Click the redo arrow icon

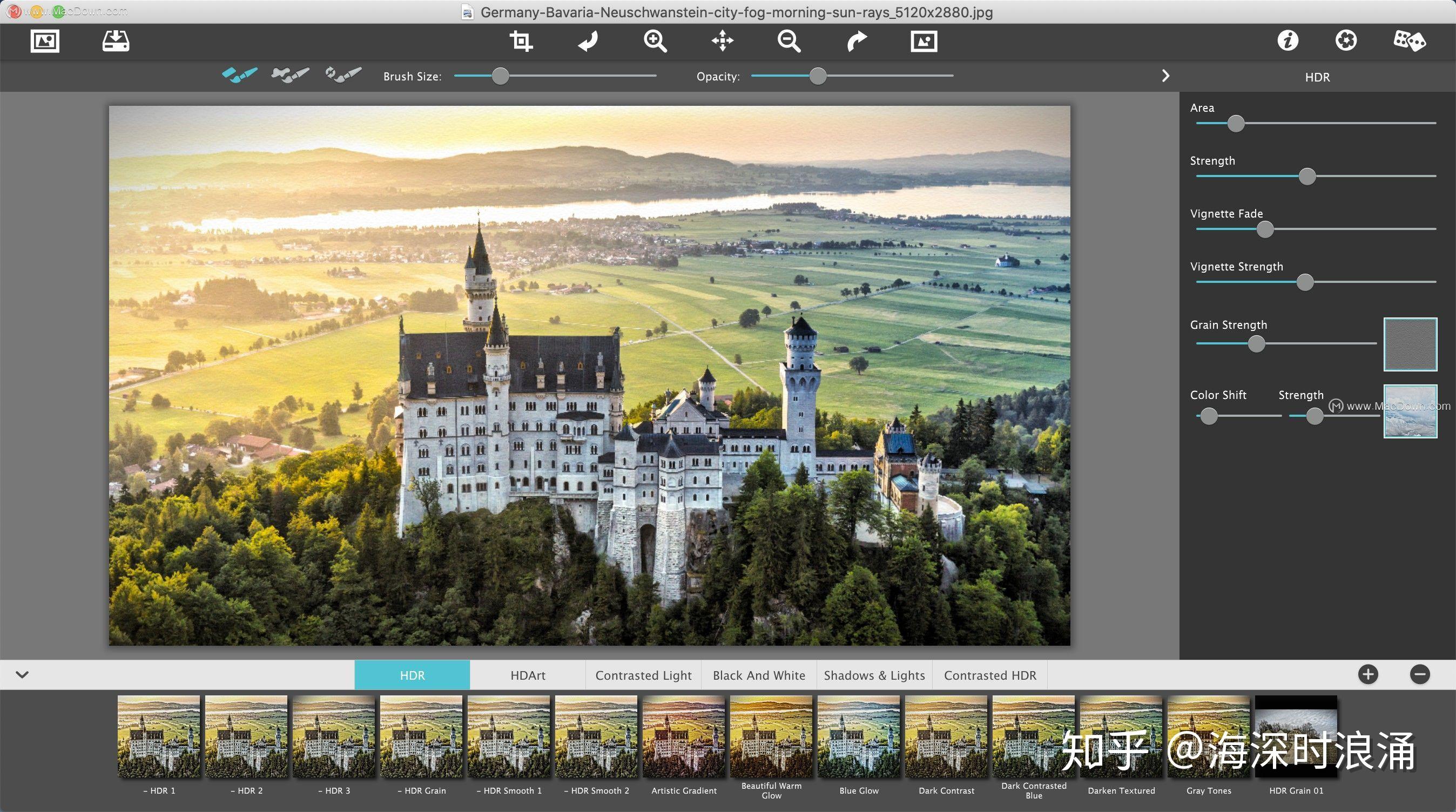857,41
